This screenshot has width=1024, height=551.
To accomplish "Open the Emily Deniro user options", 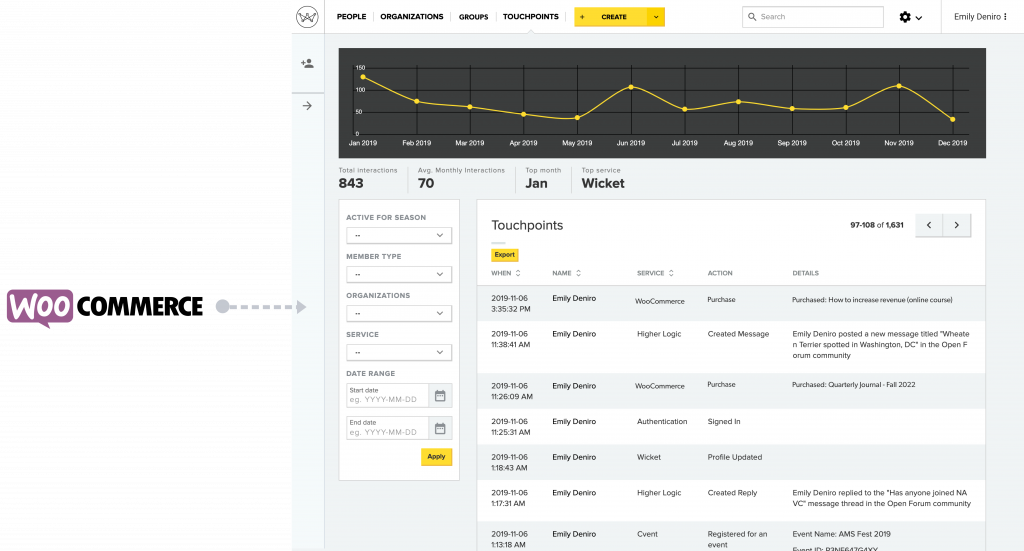I will (980, 17).
